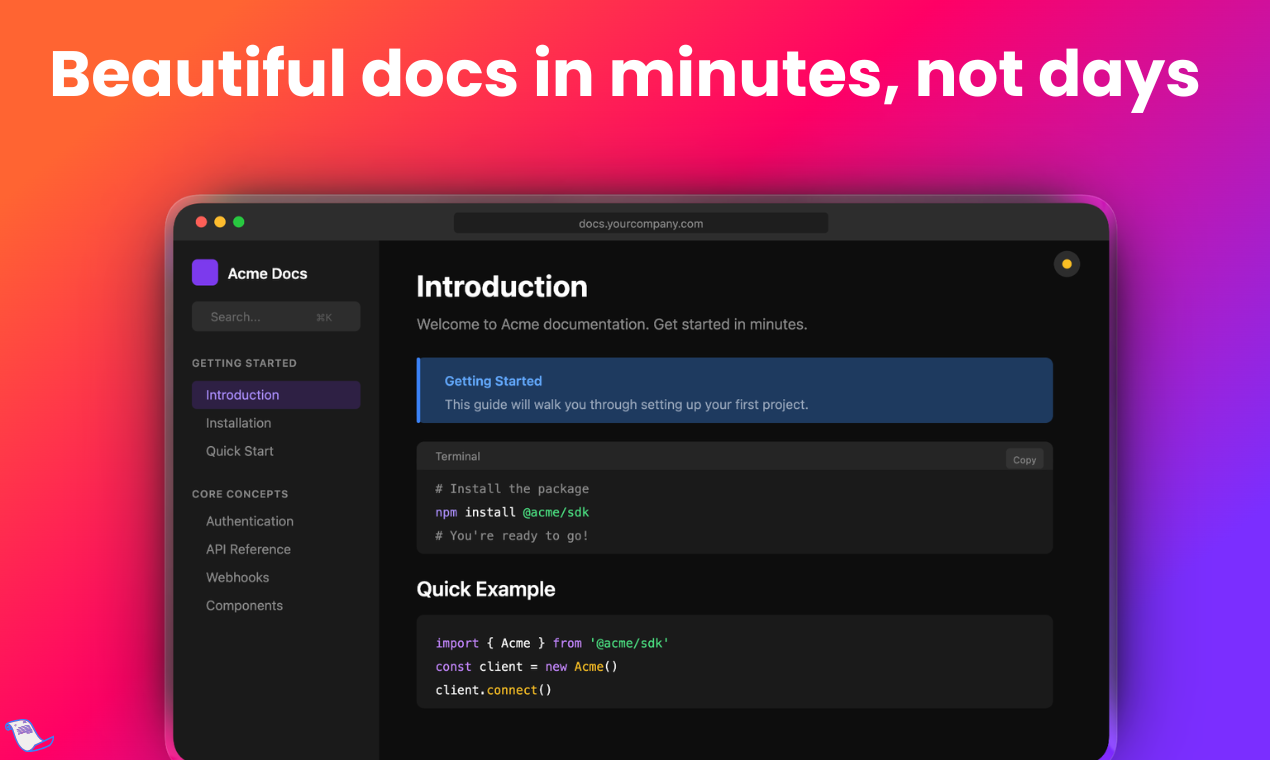The width and height of the screenshot is (1270, 760).
Task: Navigate to Quick Start
Action: [239, 451]
